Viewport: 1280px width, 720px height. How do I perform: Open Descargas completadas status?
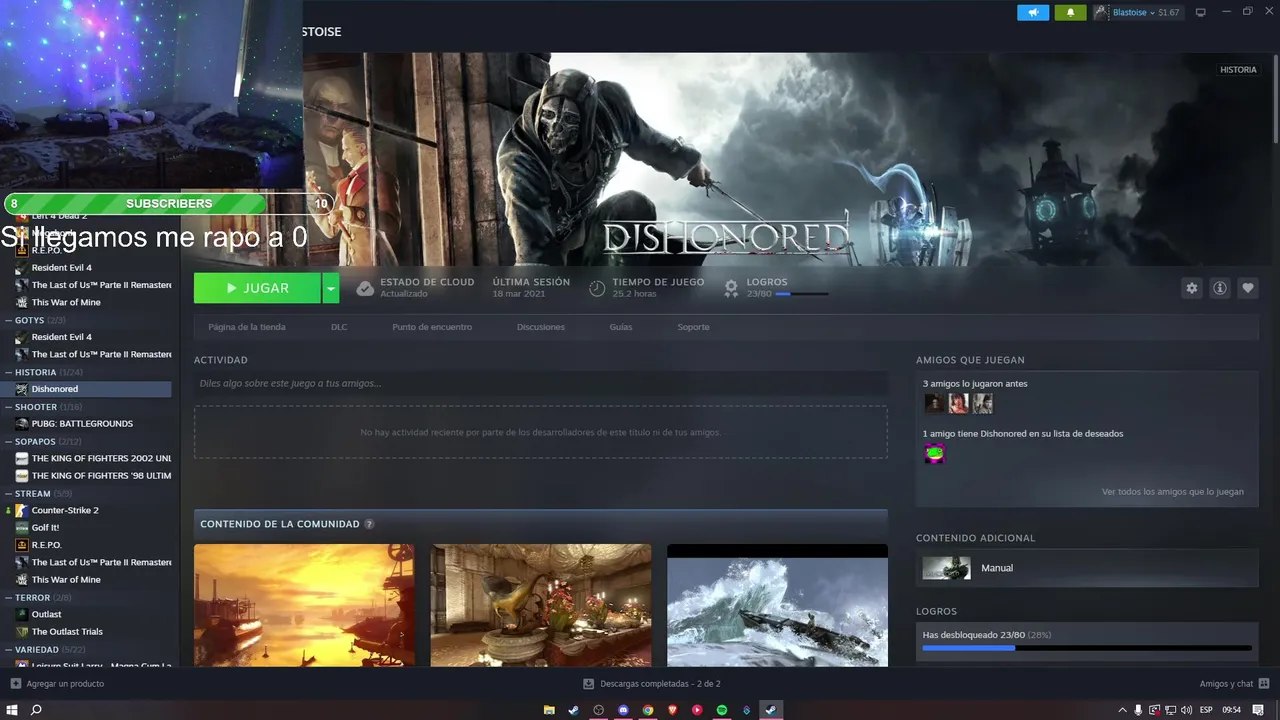pyautogui.click(x=660, y=684)
